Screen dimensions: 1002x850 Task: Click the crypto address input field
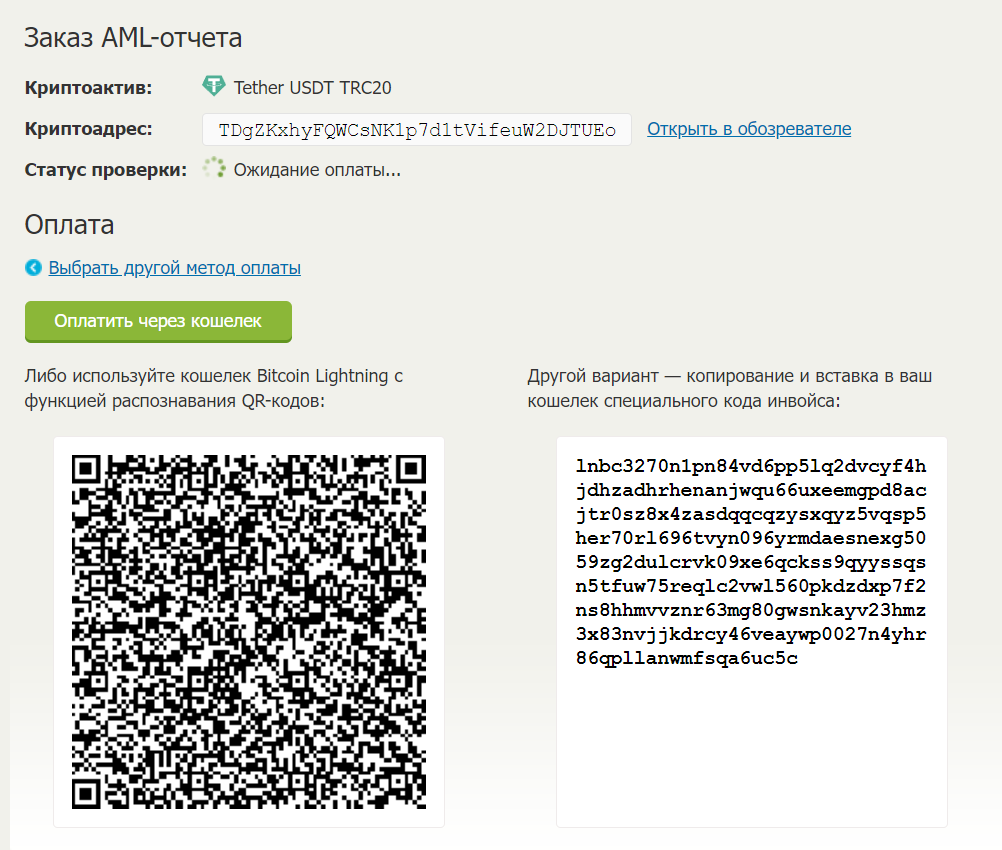click(x=417, y=130)
